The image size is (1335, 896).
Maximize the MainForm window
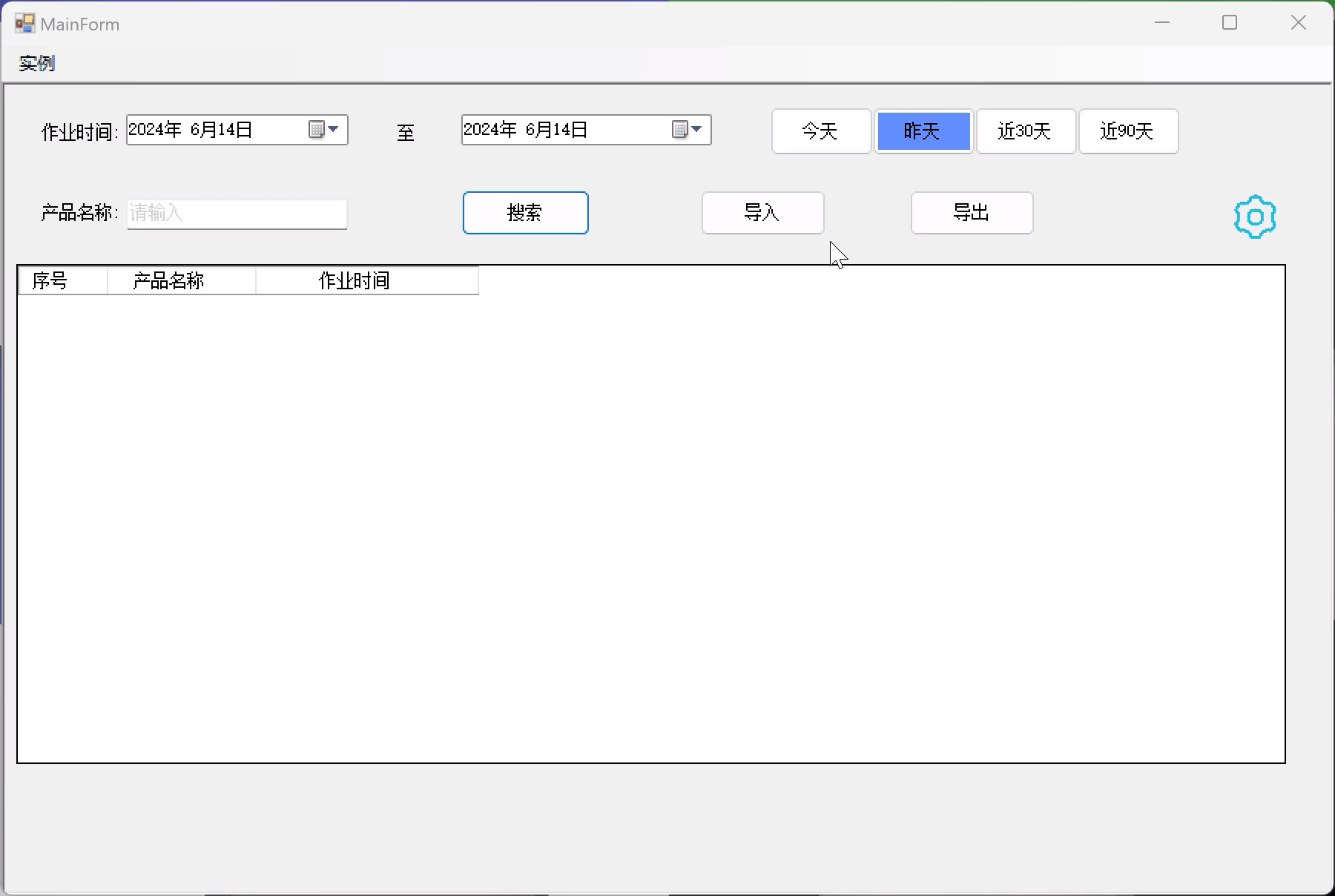[1230, 23]
